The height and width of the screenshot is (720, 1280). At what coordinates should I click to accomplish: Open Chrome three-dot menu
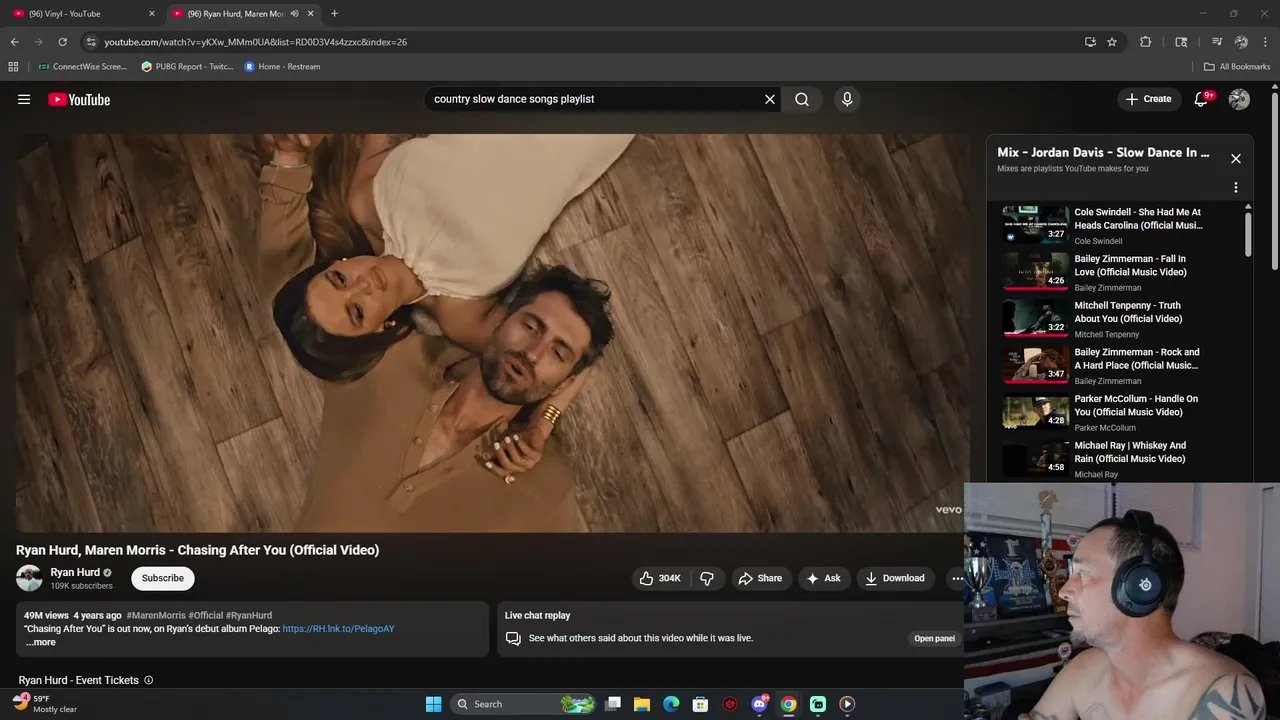[1265, 42]
